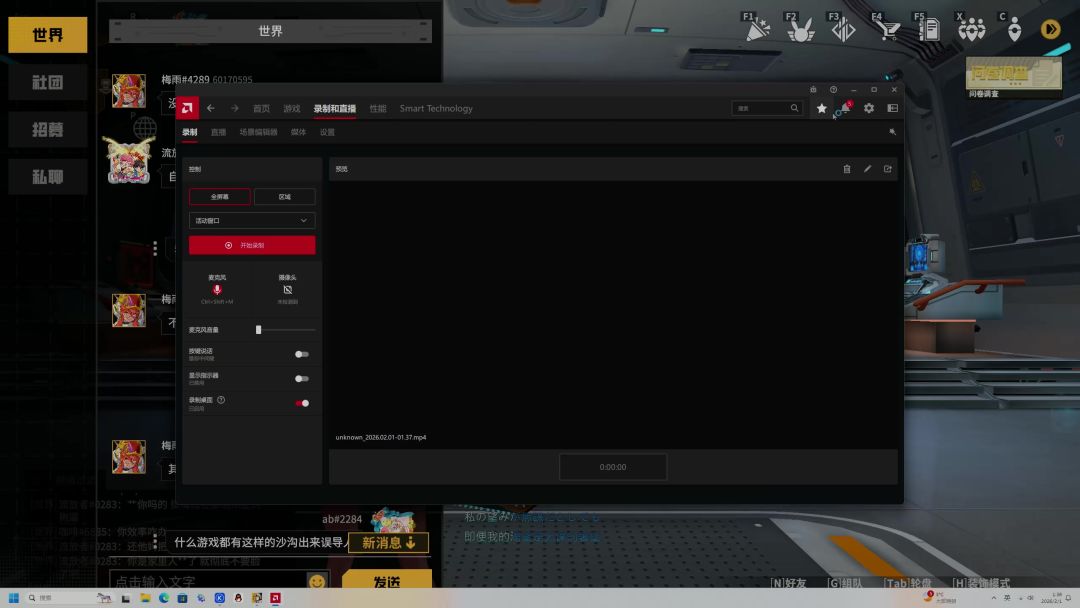Viewport: 1080px width, 608px height.
Task: Click the Windows Start button on taskbar
Action: pos(14,598)
